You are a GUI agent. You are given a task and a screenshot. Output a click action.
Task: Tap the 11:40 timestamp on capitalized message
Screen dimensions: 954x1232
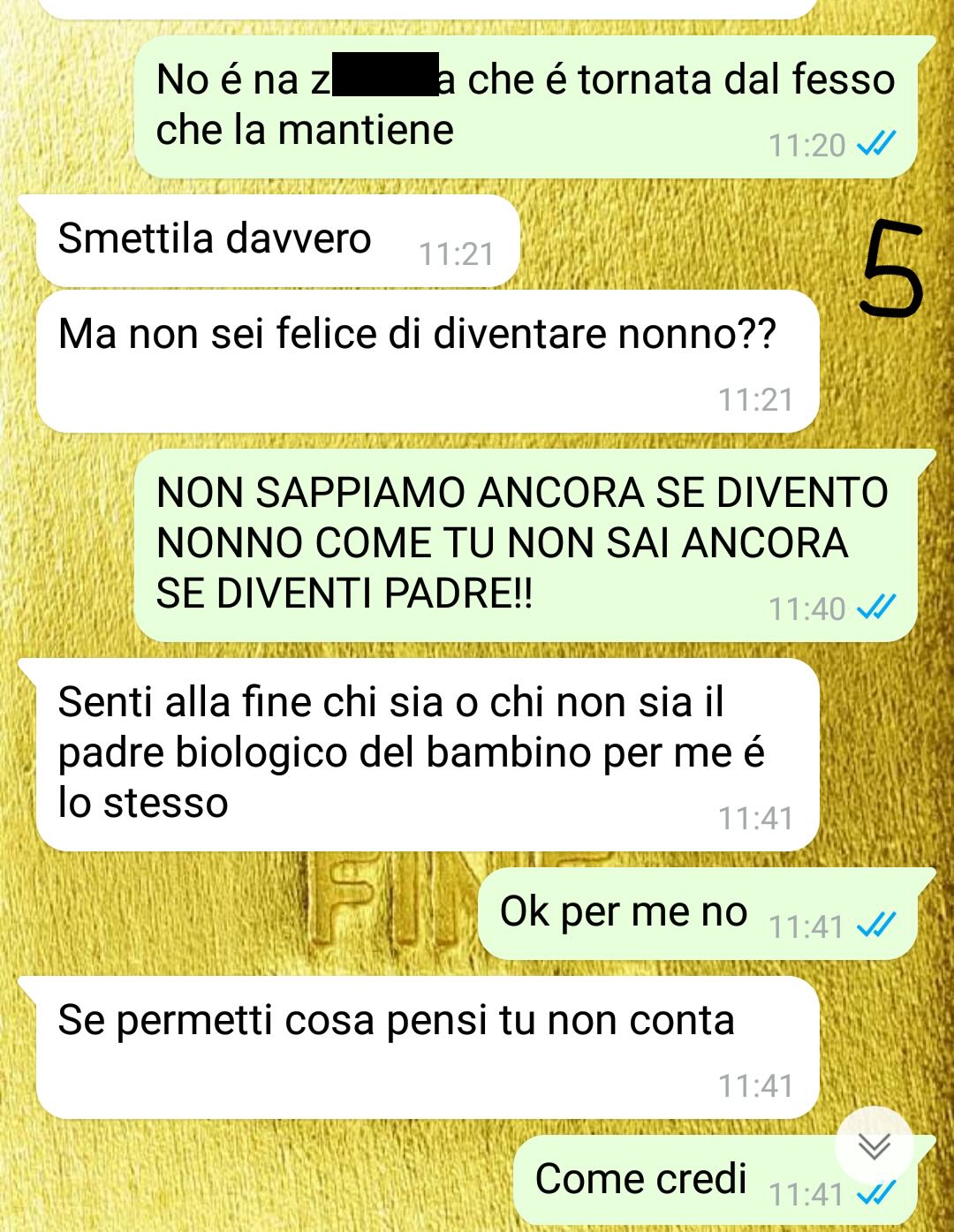pos(806,608)
